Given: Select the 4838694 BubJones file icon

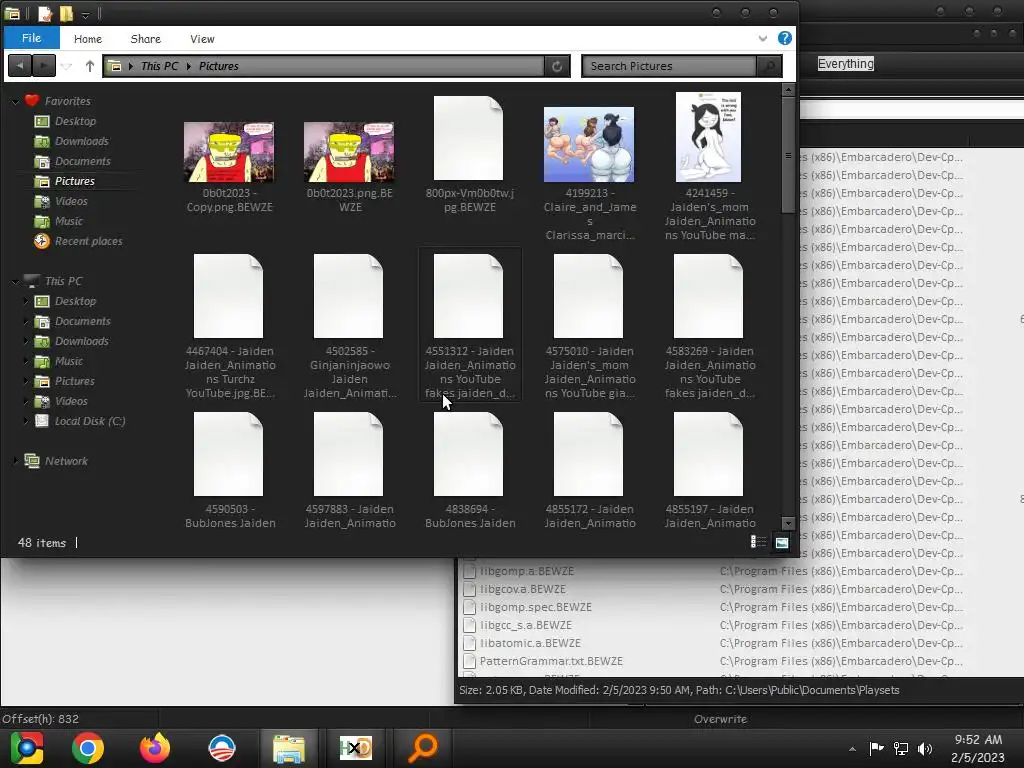Looking at the screenshot, I should [x=468, y=454].
